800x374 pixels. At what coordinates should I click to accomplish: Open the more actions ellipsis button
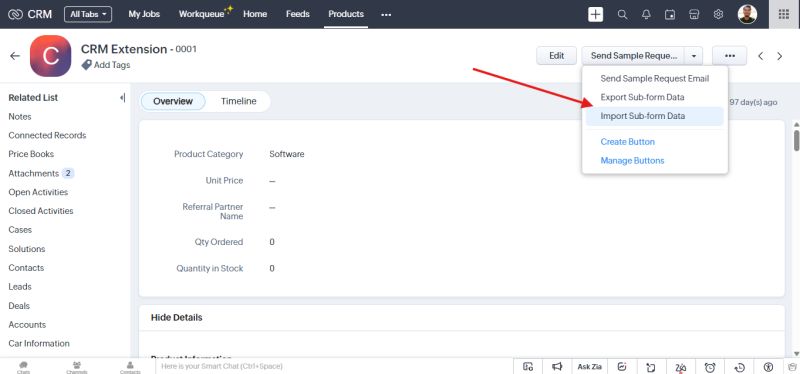pos(730,56)
